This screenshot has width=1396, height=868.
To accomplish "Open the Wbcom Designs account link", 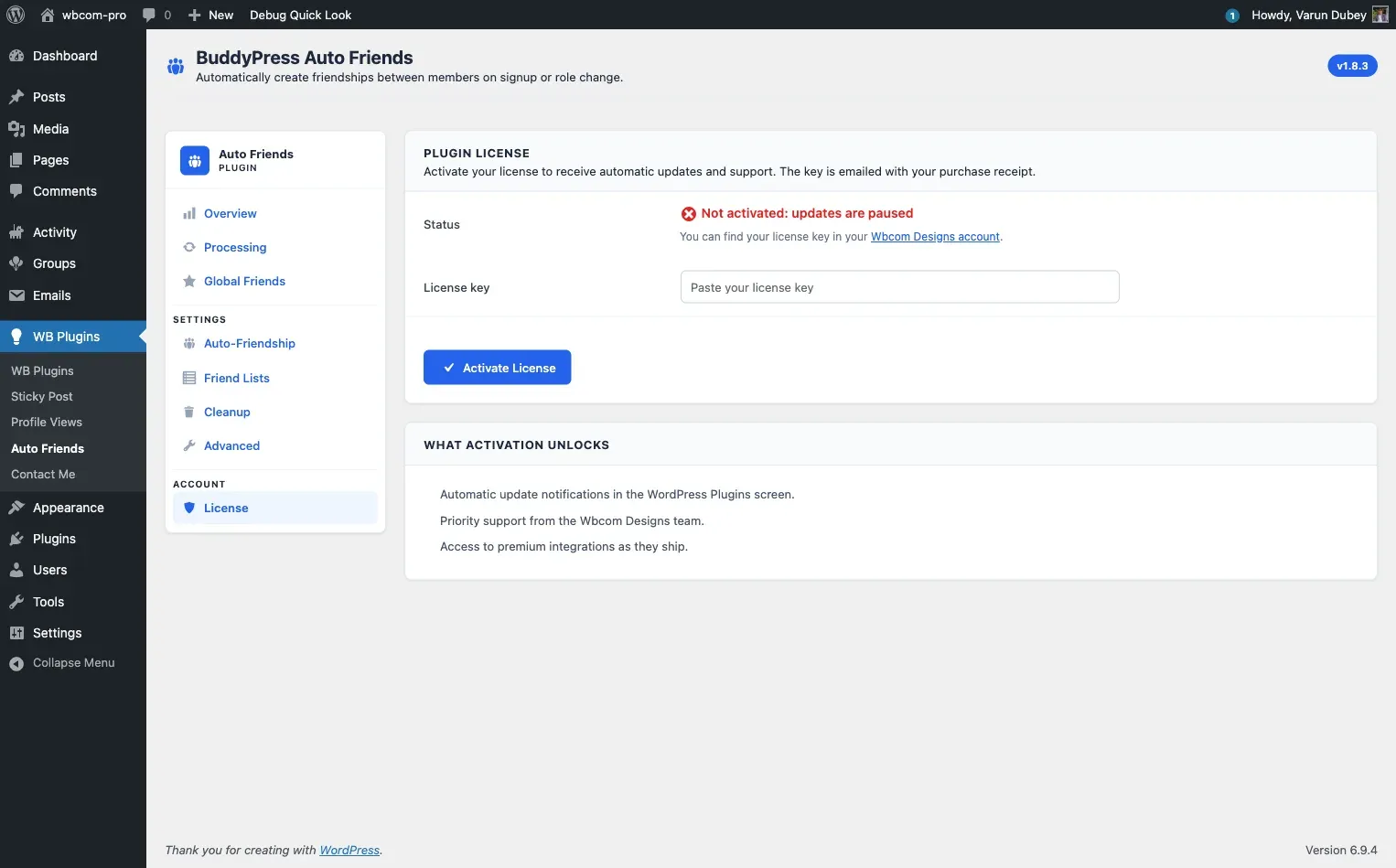I will coord(935,237).
